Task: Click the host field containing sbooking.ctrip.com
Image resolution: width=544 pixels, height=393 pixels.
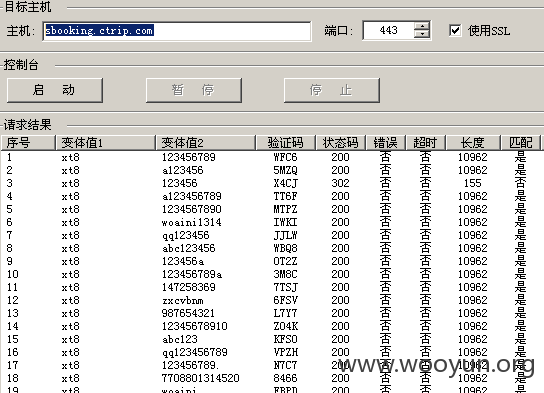Action: pyautogui.click(x=177, y=31)
